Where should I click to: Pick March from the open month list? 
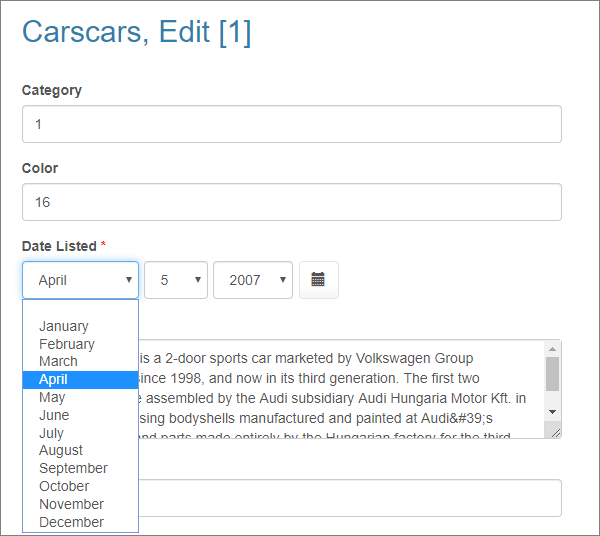point(80,362)
